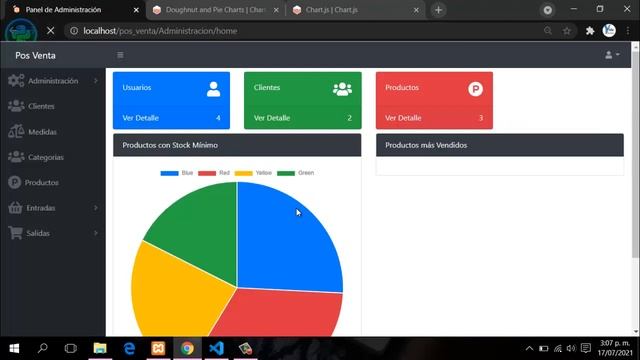Open Categorías in the sidebar

click(x=46, y=157)
